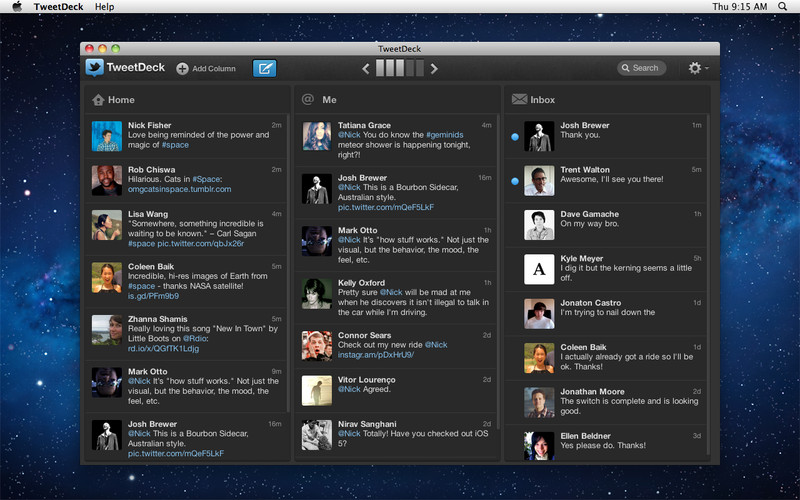Click Nick Fisher's profile picture
The height and width of the screenshot is (500, 800).
pyautogui.click(x=107, y=136)
